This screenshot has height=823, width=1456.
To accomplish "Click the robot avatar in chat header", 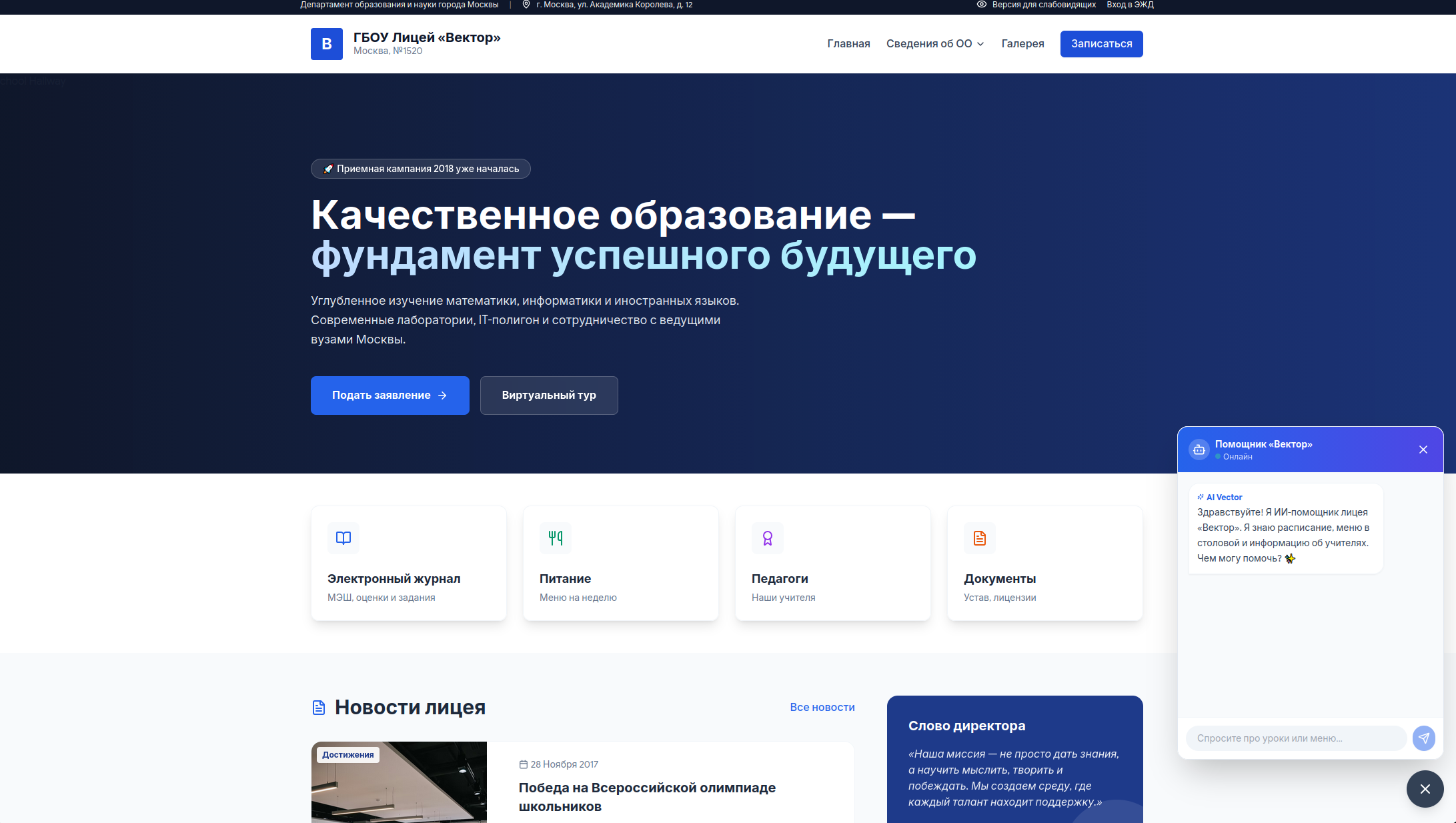I will 1199,450.
